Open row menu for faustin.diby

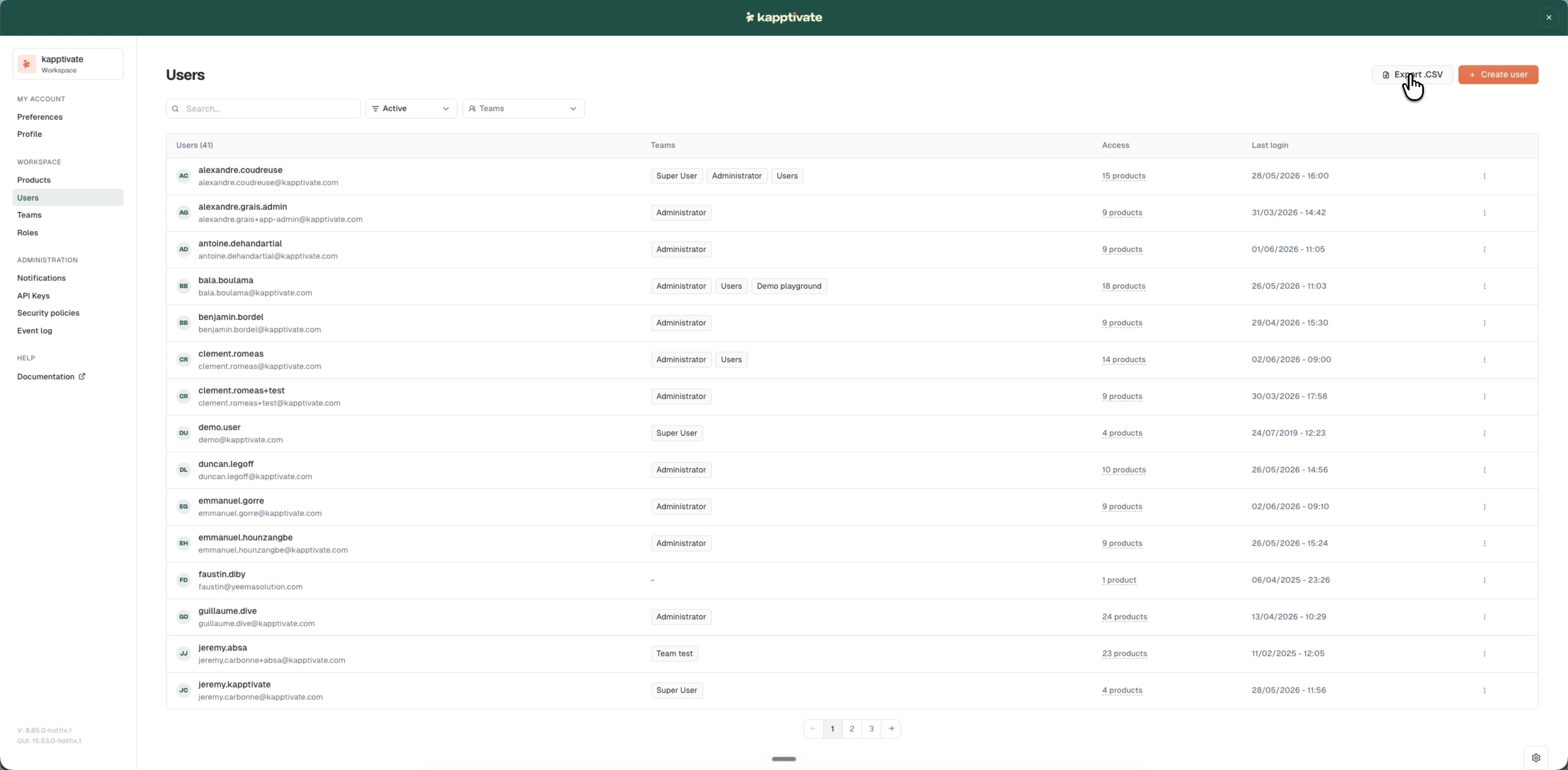coord(1484,580)
